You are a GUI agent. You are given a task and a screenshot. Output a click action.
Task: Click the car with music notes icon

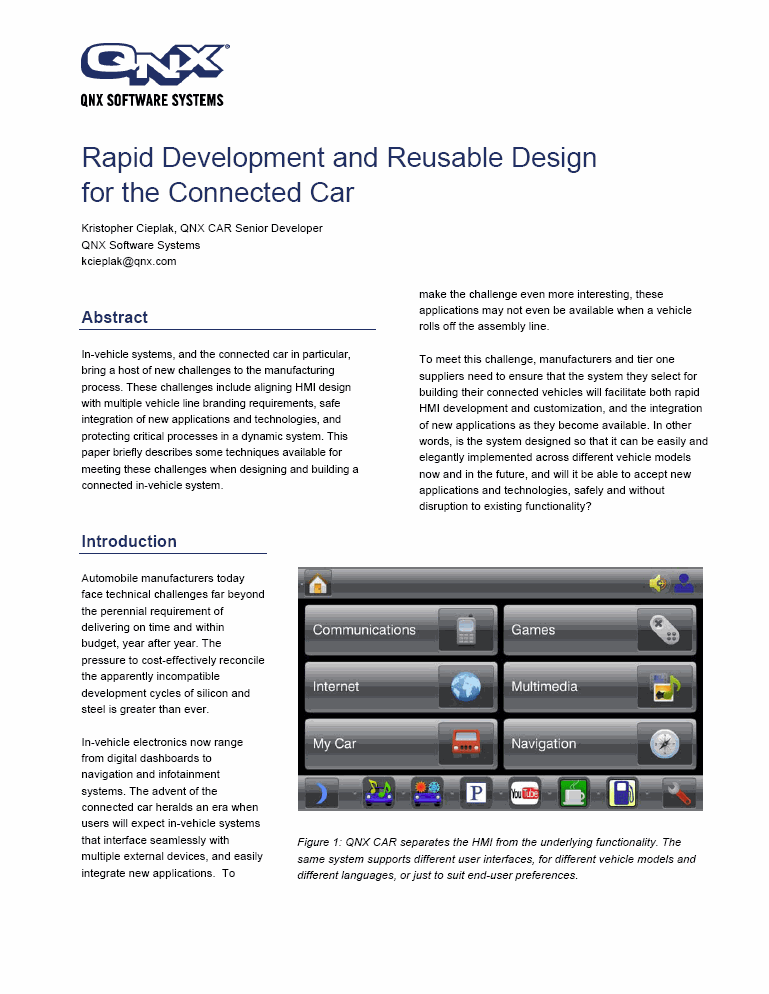point(378,793)
